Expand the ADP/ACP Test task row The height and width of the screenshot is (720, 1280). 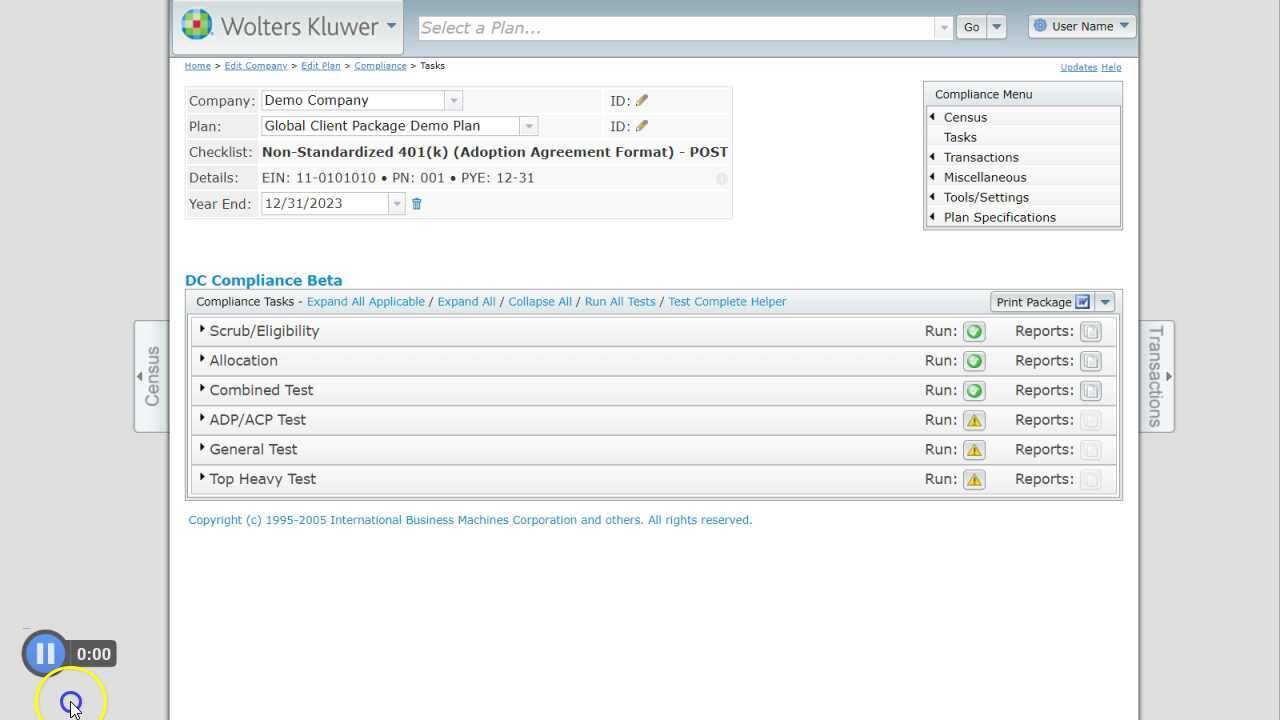coord(202,418)
